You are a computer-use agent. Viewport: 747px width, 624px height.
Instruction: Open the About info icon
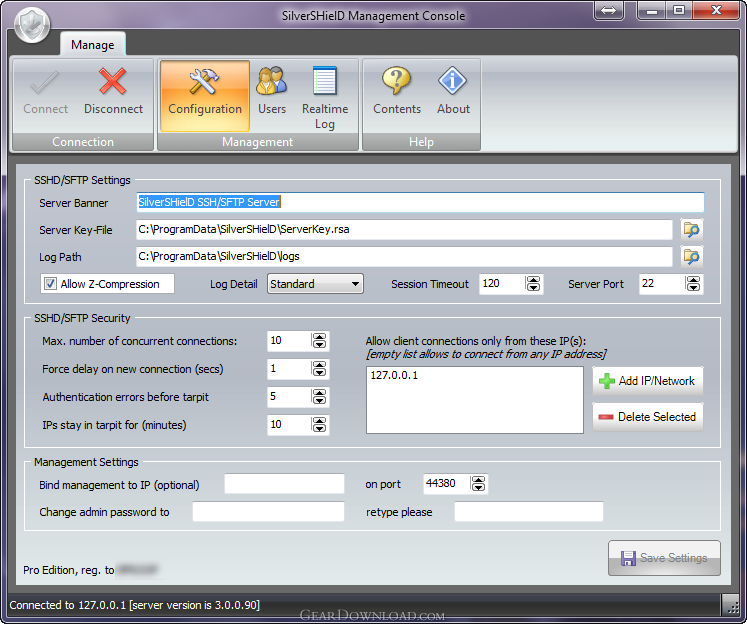coord(453,81)
